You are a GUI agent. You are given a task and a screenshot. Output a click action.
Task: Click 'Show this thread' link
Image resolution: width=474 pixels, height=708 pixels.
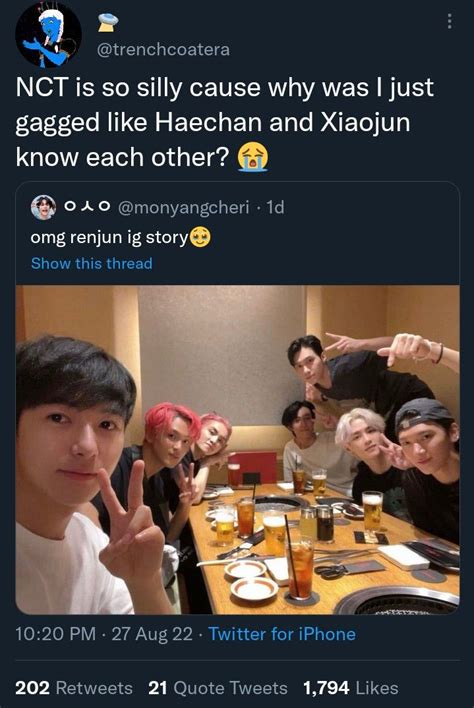pyautogui.click(x=92, y=263)
